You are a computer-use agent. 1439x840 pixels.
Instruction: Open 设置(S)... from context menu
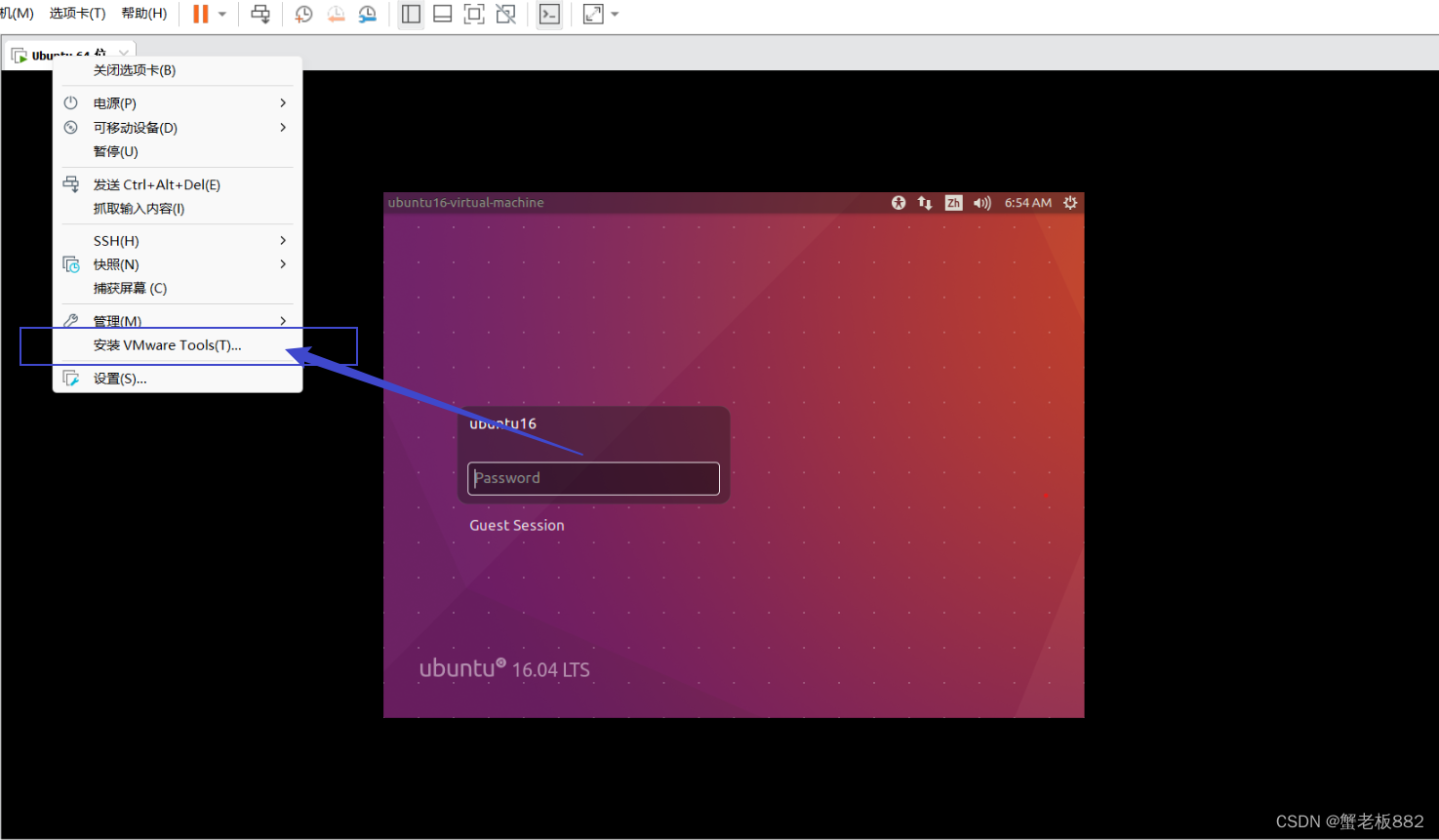point(178,379)
